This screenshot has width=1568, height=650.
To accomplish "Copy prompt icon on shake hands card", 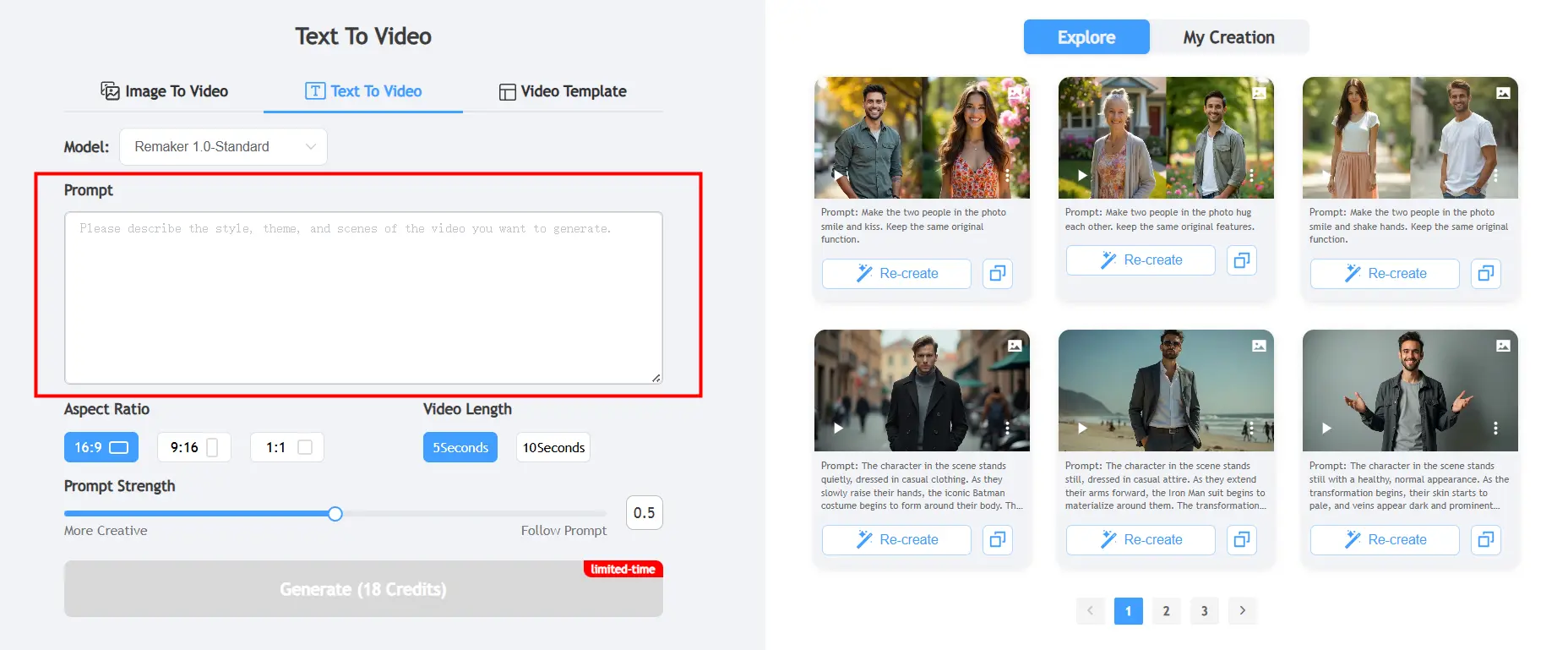I will tap(1486, 274).
